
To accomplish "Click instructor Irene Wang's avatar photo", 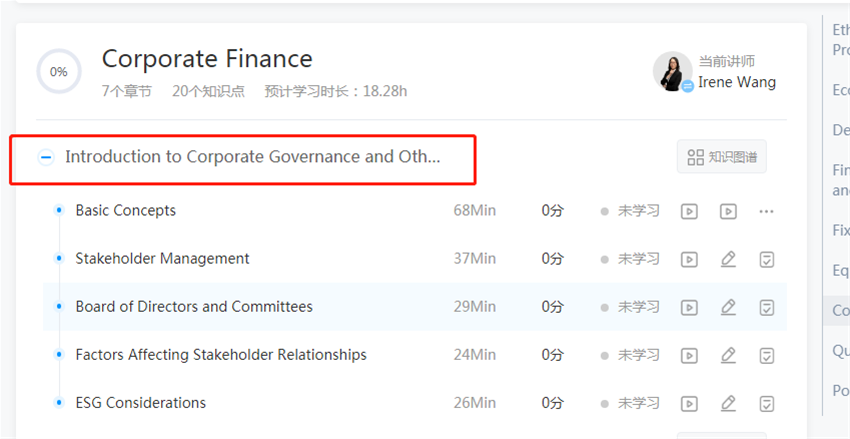I will click(672, 71).
